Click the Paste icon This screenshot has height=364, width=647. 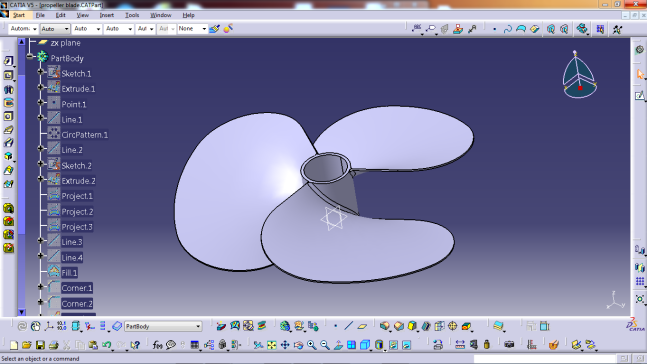(93, 345)
